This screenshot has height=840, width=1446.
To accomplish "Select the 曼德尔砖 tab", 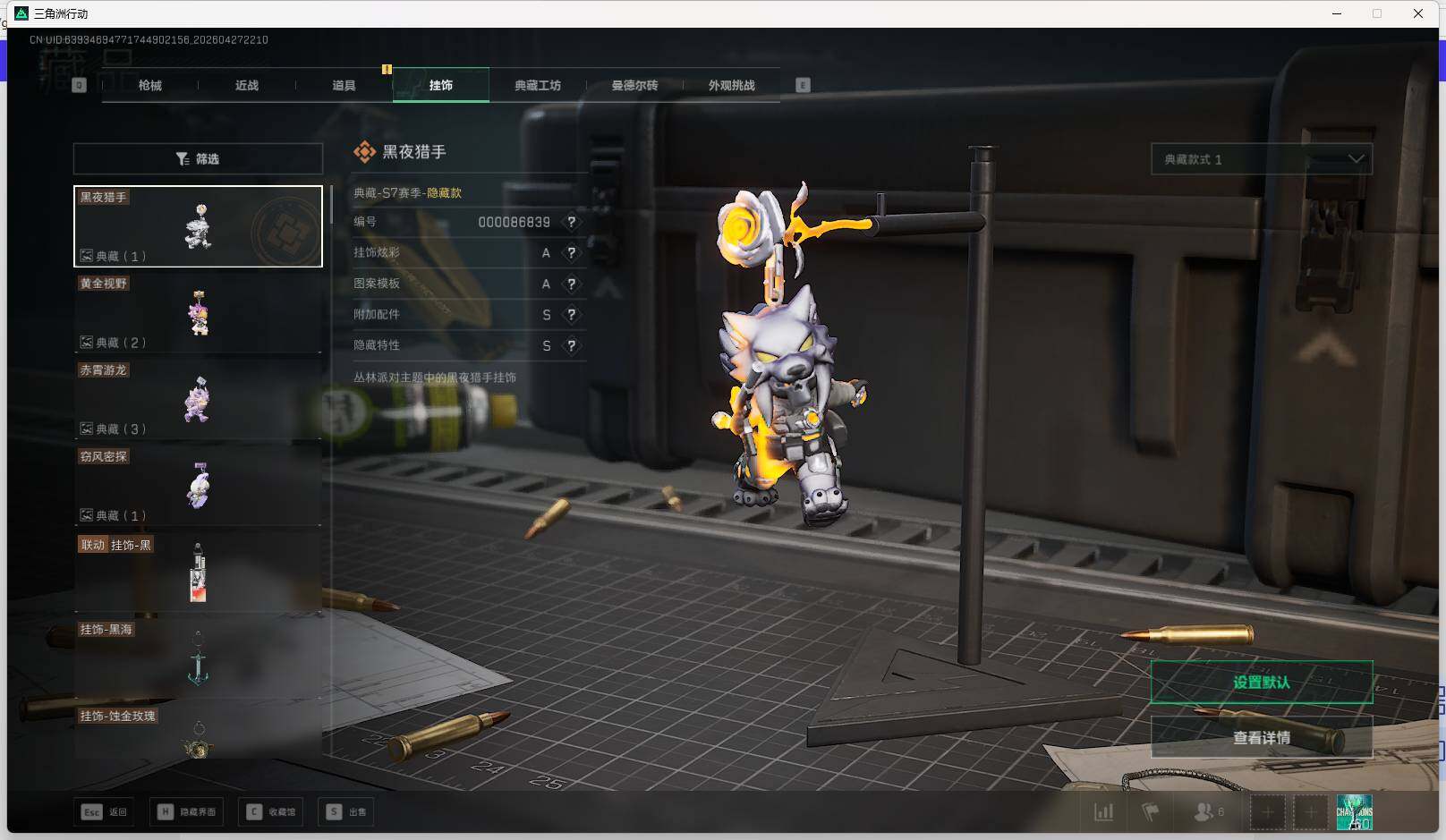I will coord(634,86).
